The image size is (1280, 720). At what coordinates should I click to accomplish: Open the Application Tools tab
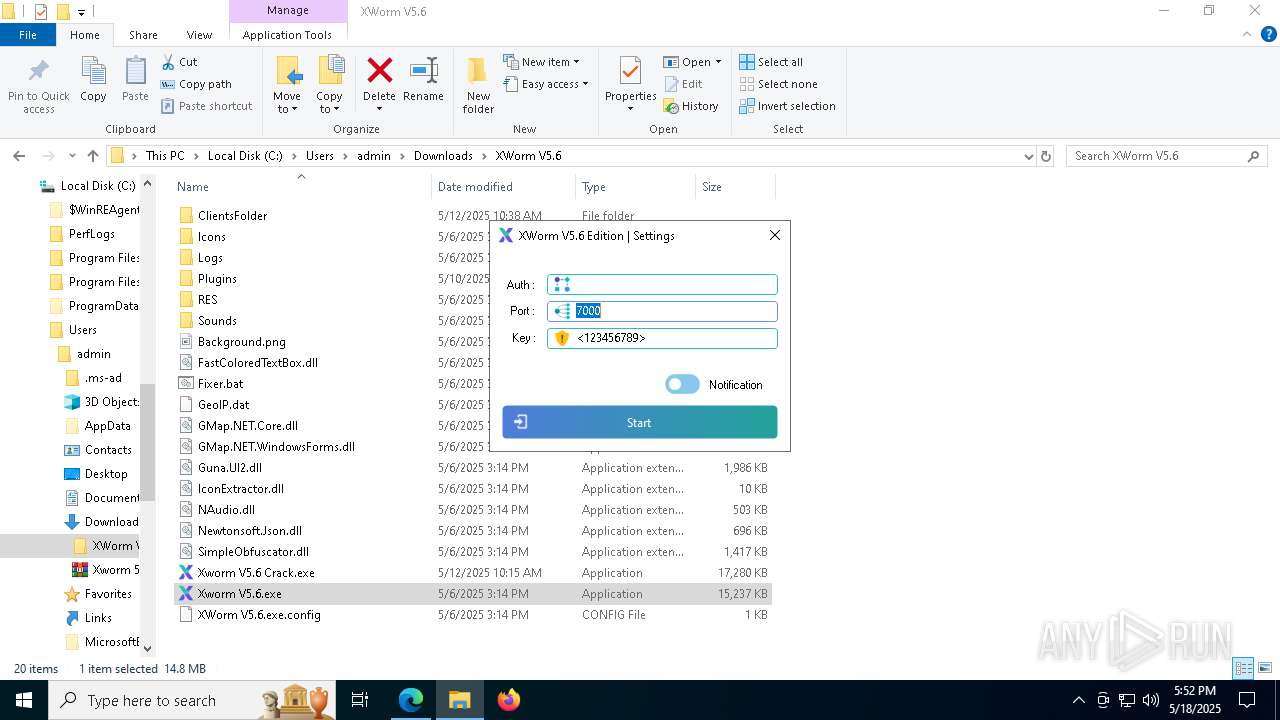(x=287, y=35)
